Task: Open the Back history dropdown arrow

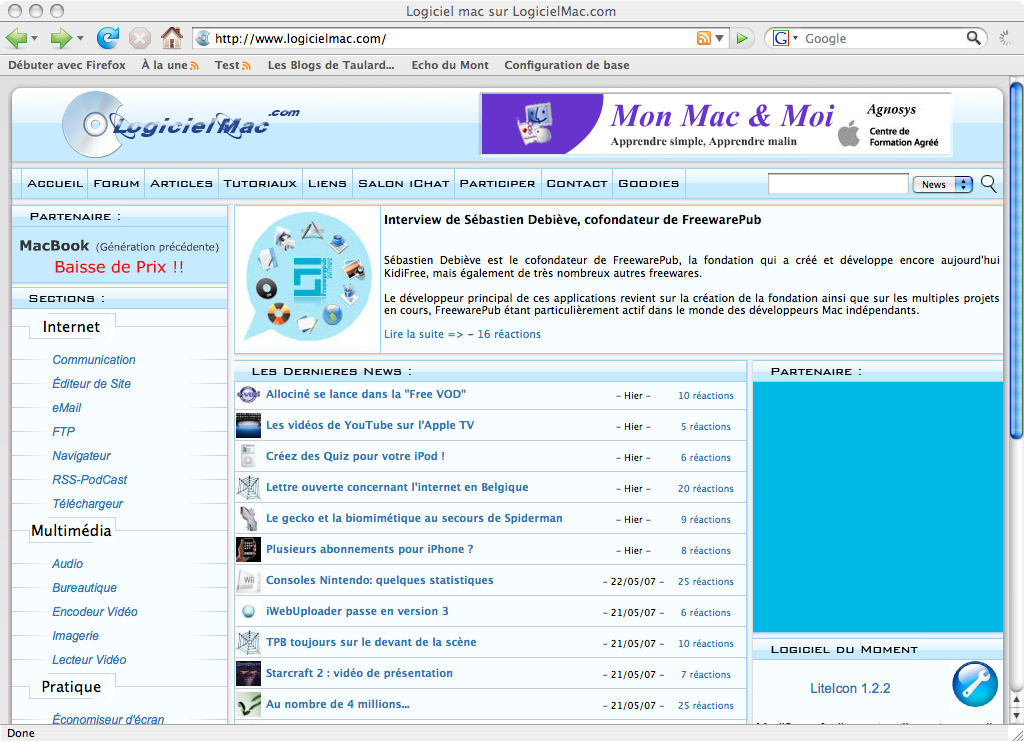Action: click(x=34, y=39)
